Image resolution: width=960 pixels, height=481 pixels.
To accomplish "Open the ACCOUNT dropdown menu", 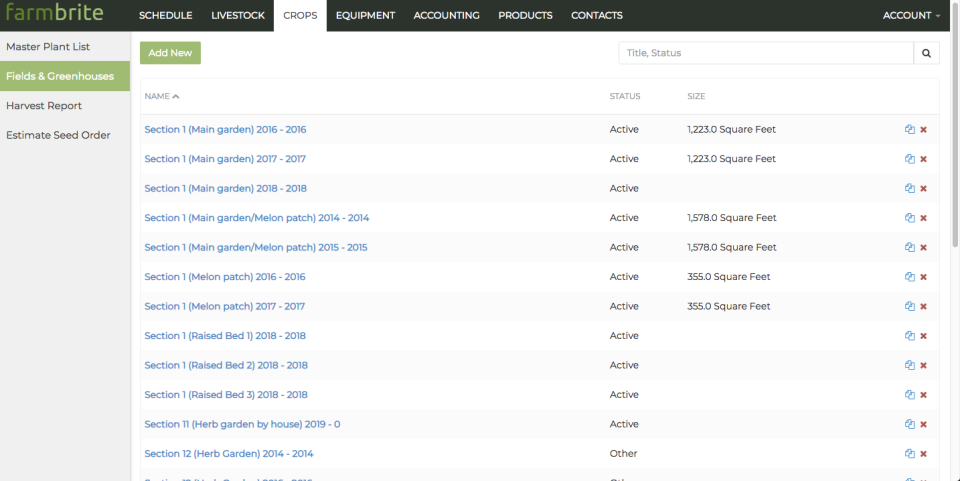I will 911,15.
